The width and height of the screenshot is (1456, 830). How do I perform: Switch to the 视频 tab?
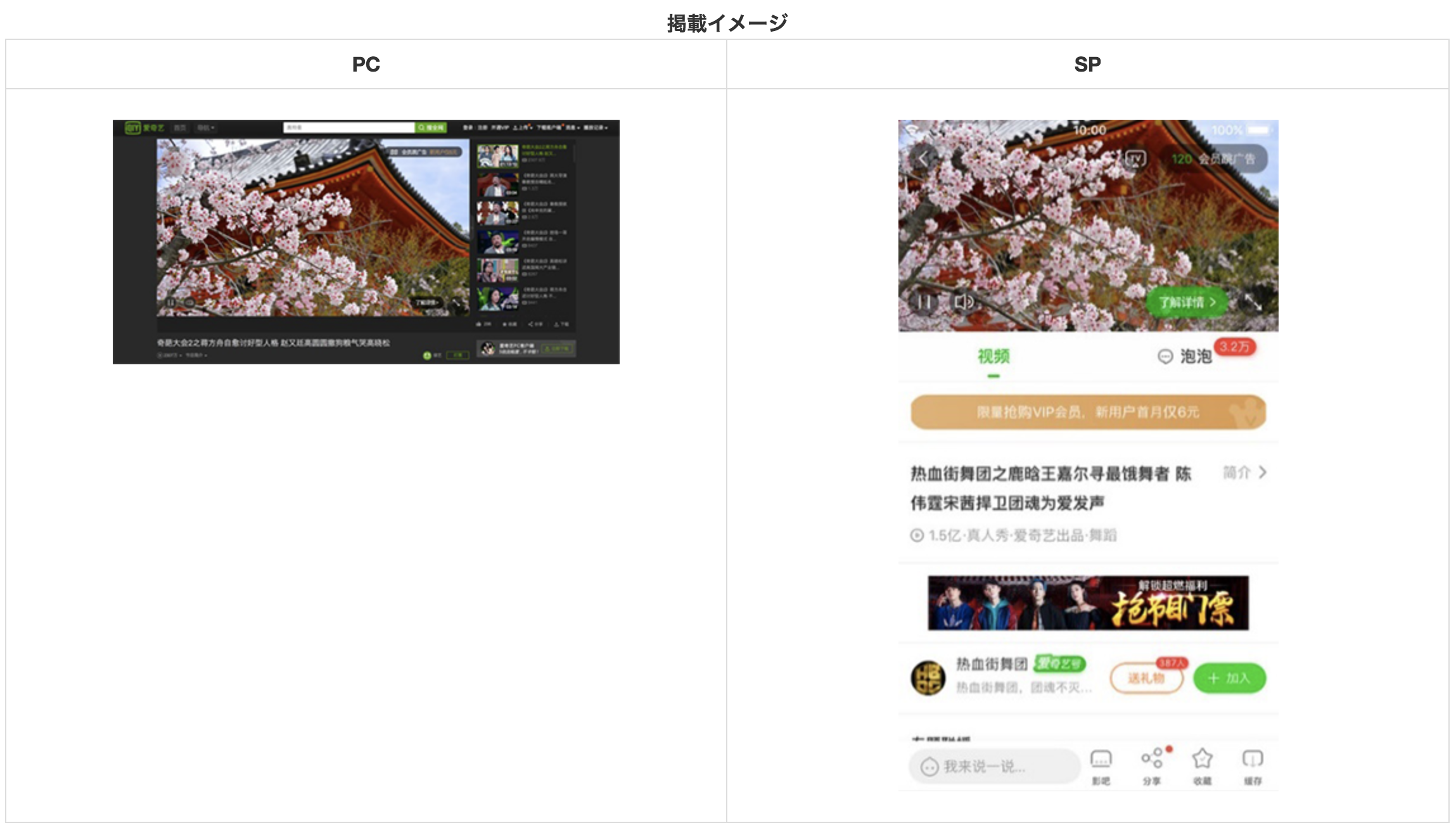(x=993, y=357)
